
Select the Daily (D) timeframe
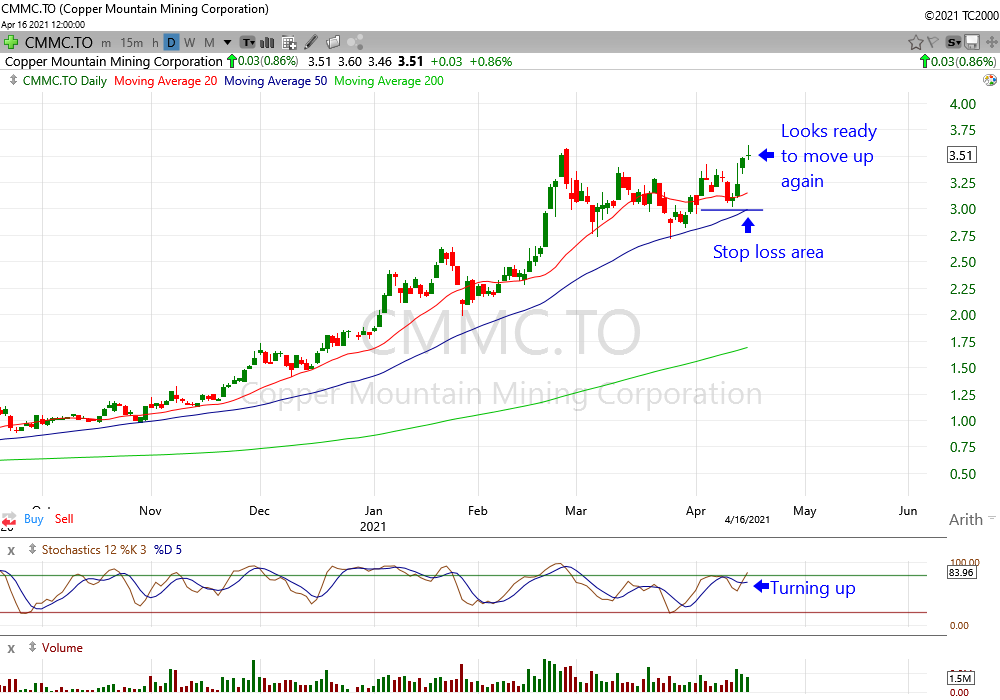click(171, 43)
